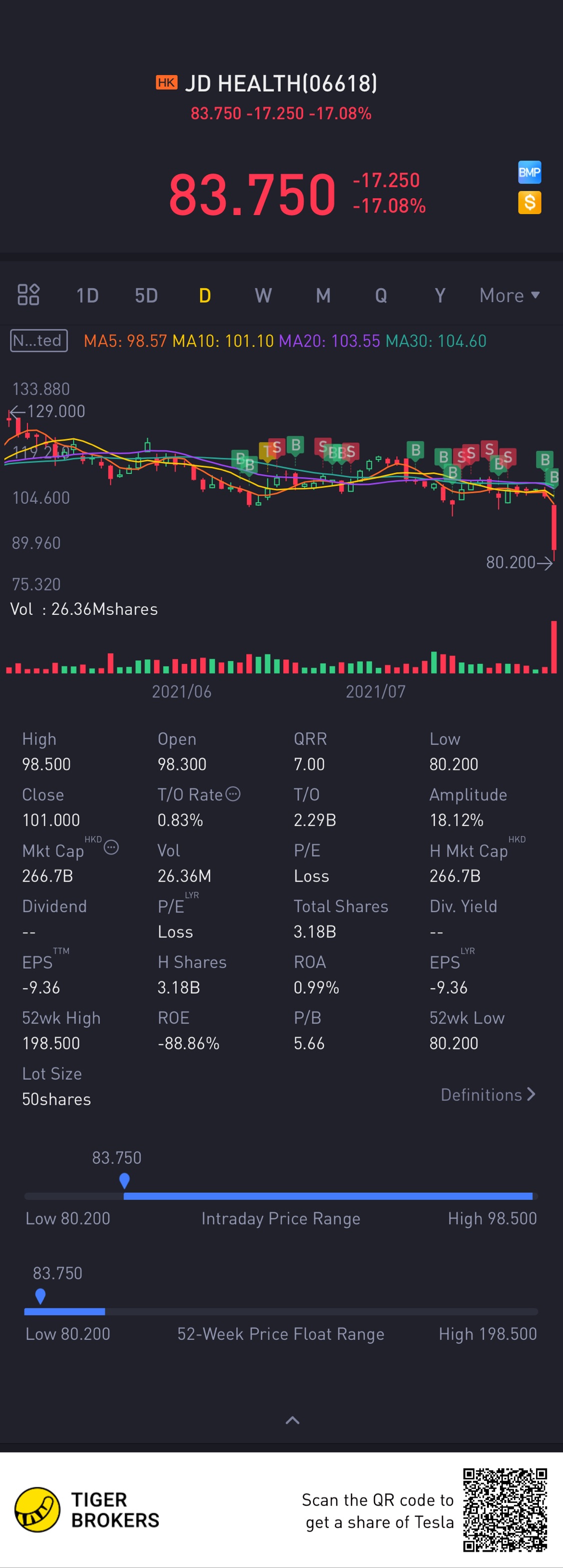Select the yearly Y chart tab
563x1568 pixels.
coord(439,295)
